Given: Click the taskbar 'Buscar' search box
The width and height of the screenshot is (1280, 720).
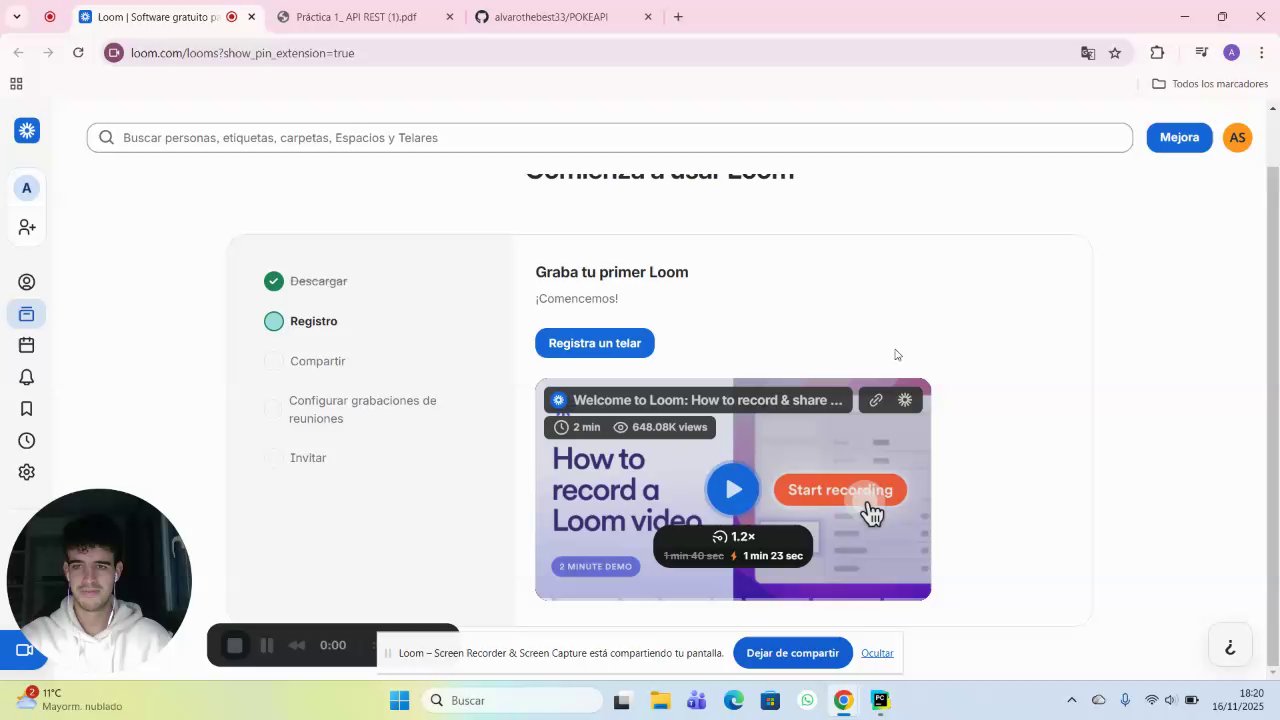Looking at the screenshot, I should point(511,700).
